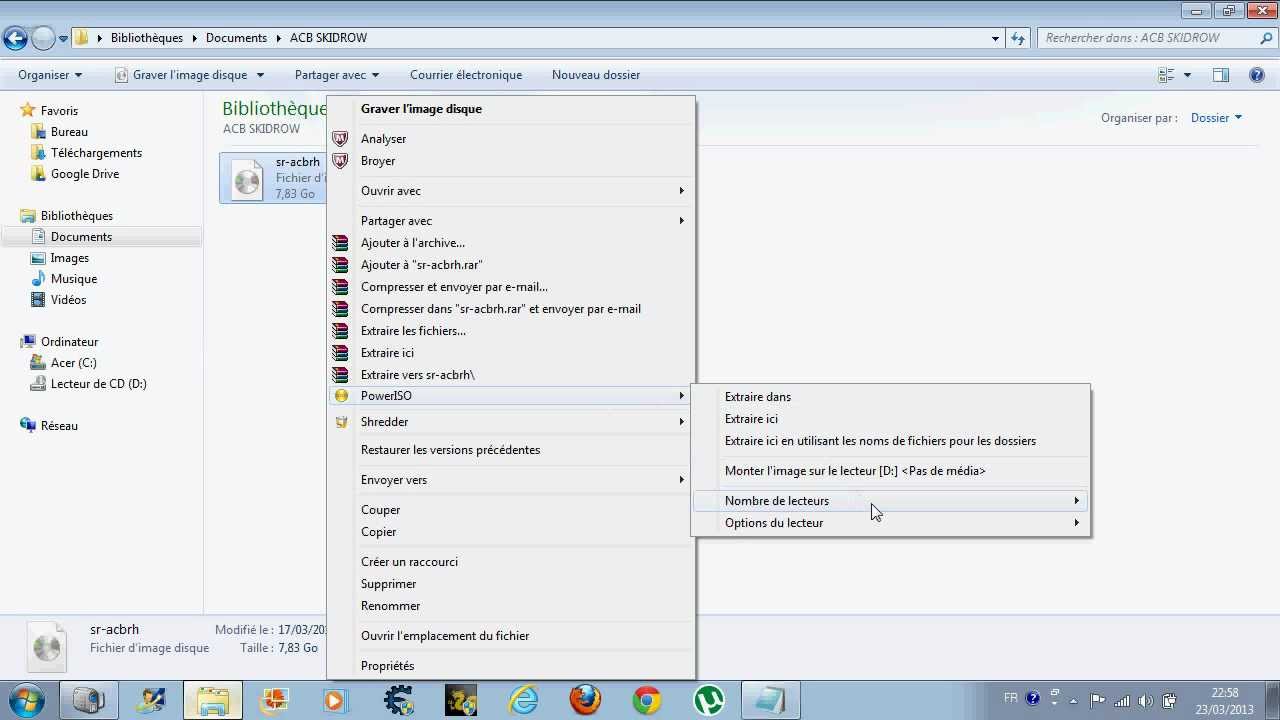This screenshot has width=1280, height=720.
Task: Launch Google Chrome from the taskbar
Action: (x=647, y=701)
